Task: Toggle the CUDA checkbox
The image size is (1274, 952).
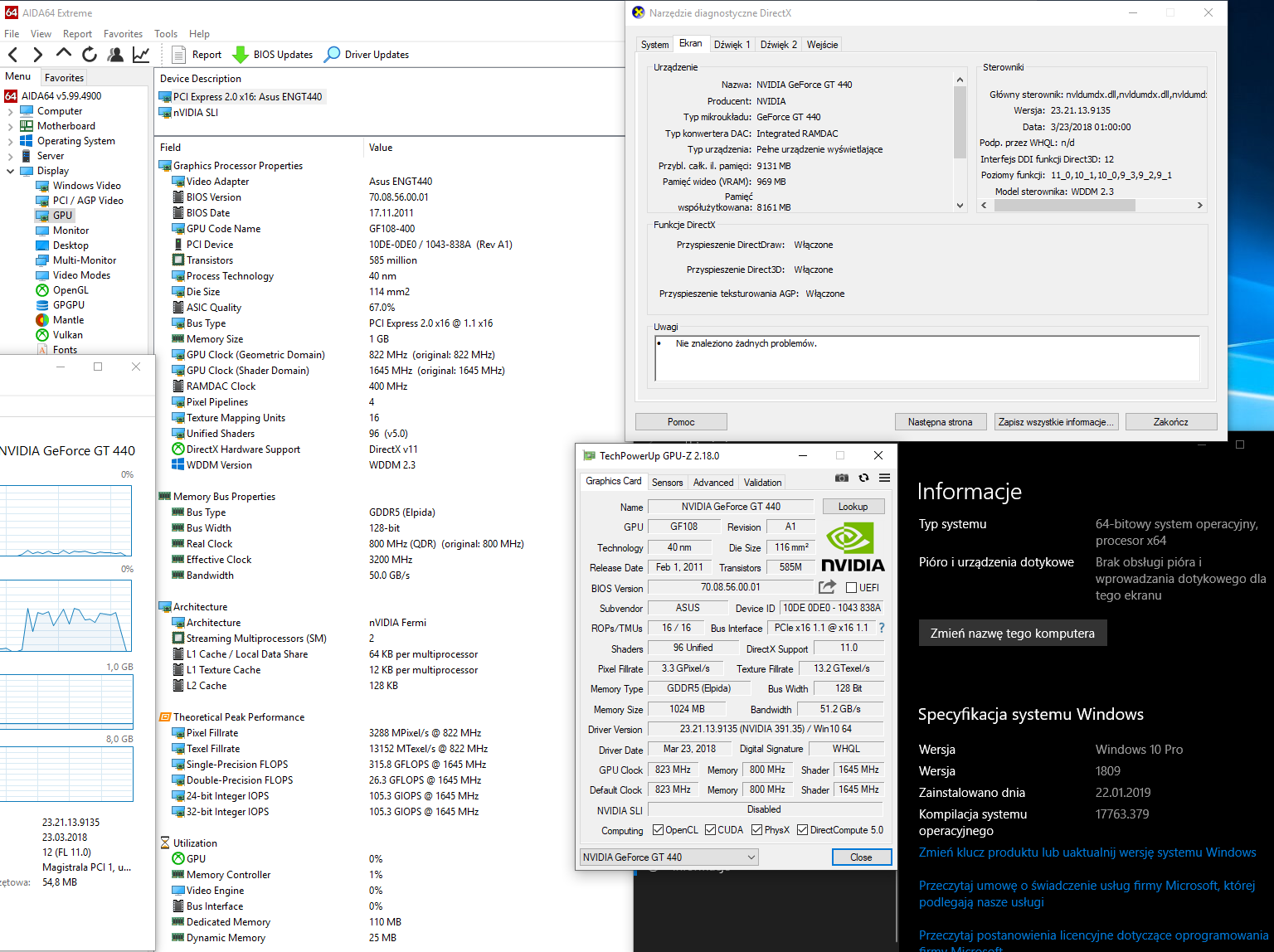Action: (x=710, y=830)
